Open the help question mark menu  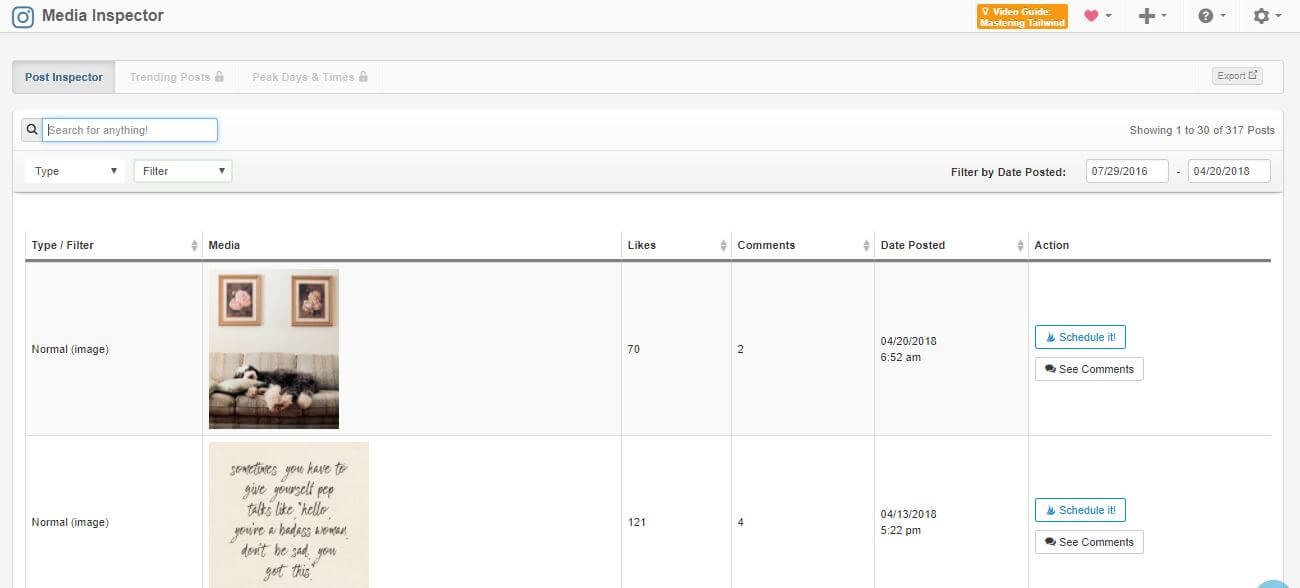[1211, 17]
